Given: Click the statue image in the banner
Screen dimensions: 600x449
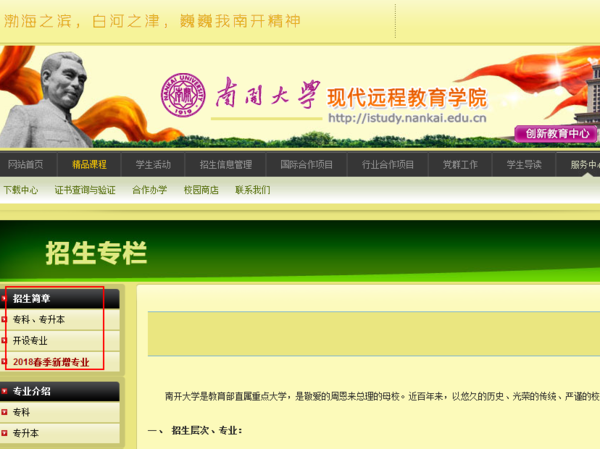Looking at the screenshot, I should pos(46,100).
